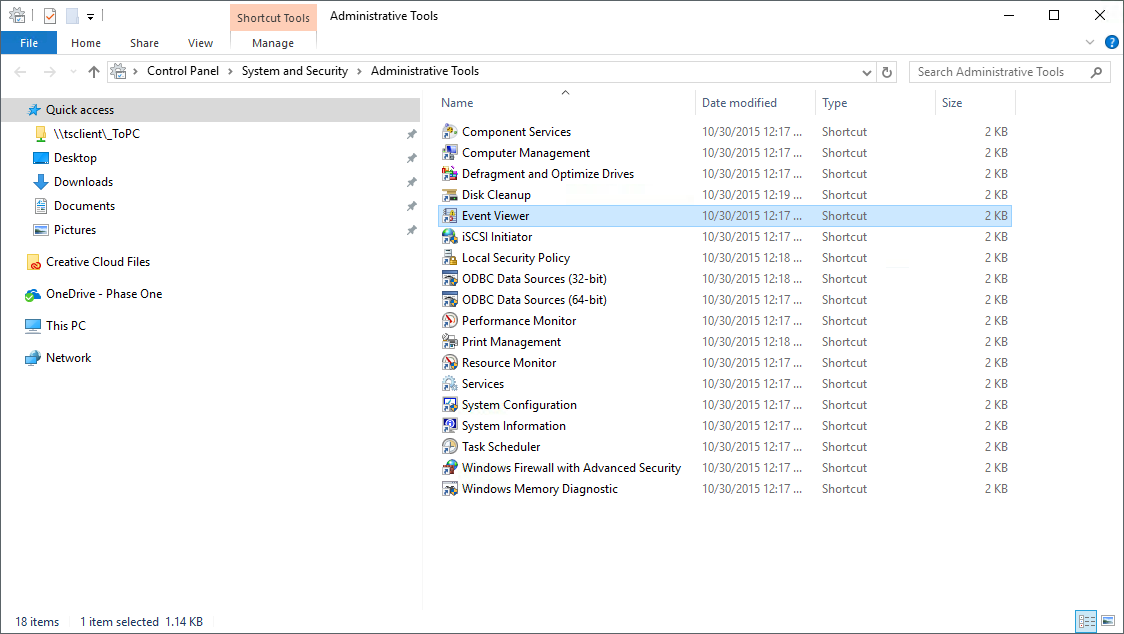Image resolution: width=1124 pixels, height=634 pixels.
Task: Select ODBC Data Sources (32-bit) icon
Action: [x=449, y=279]
